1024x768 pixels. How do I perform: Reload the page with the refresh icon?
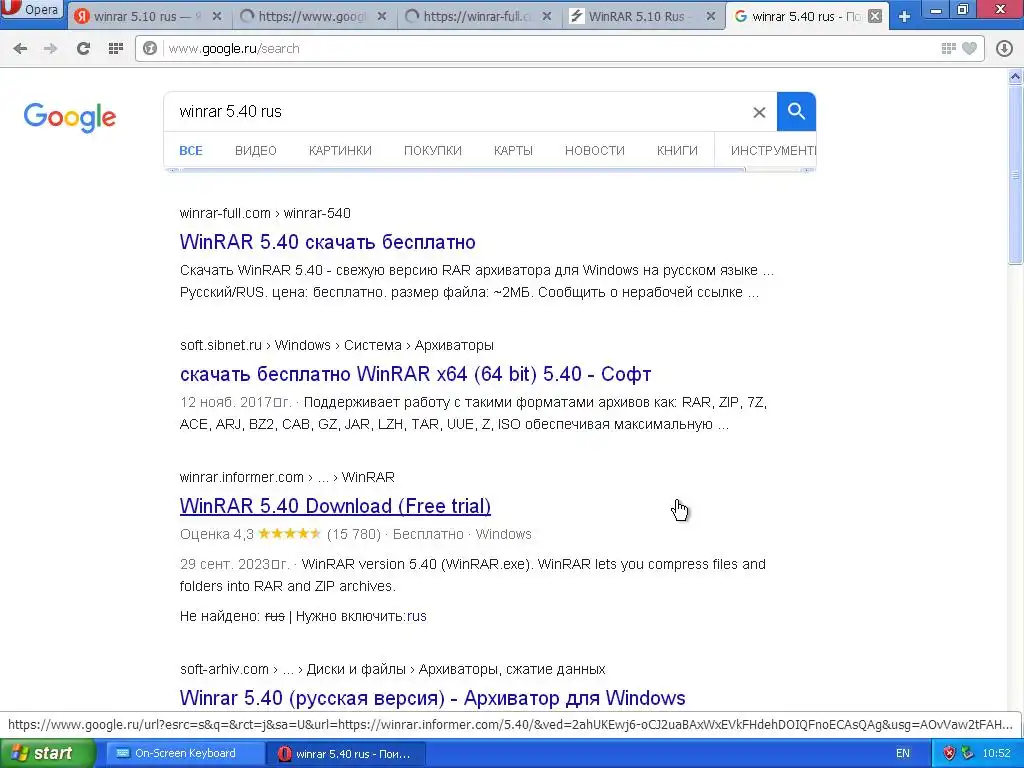pyautogui.click(x=83, y=48)
